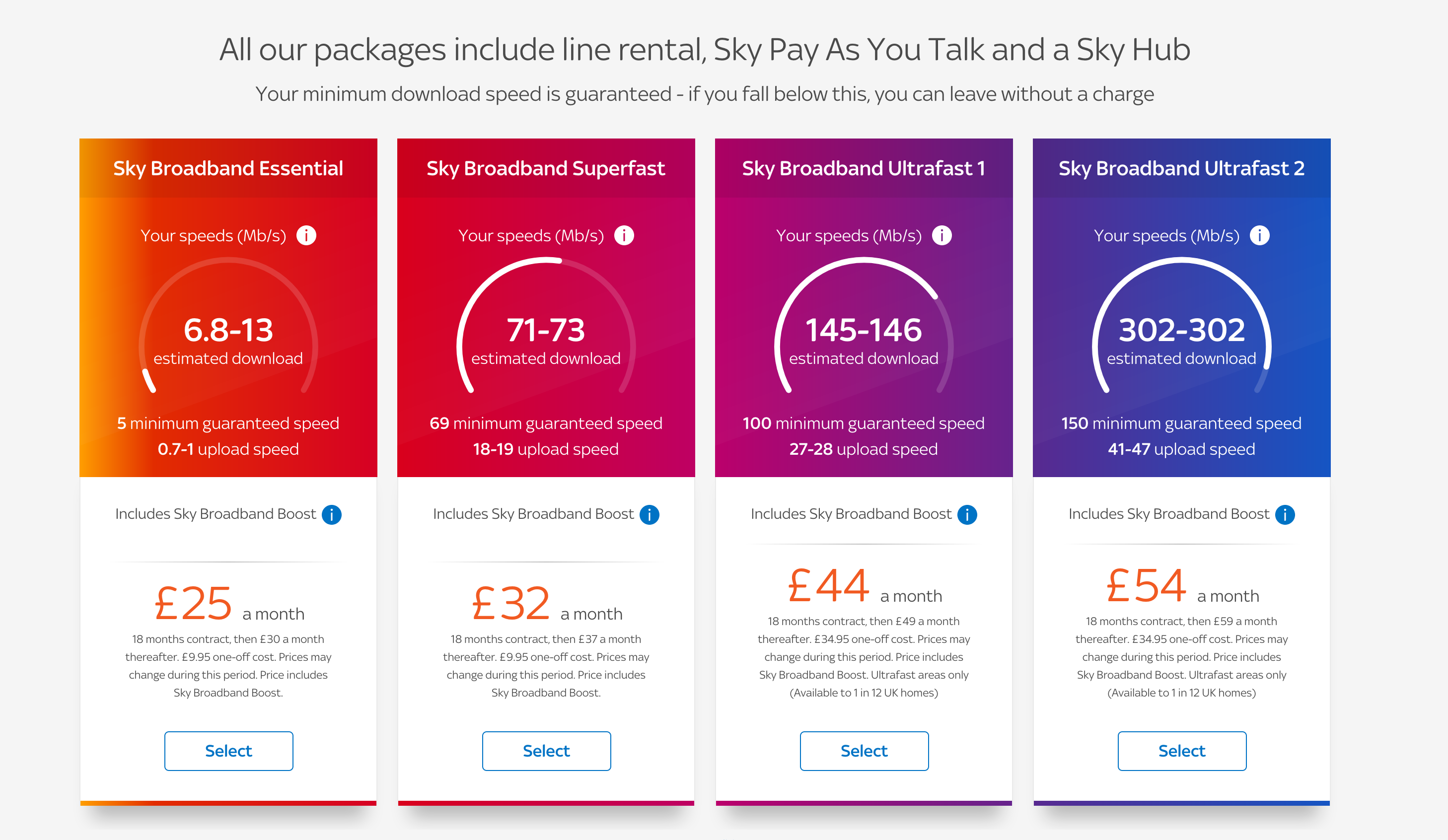Click the speeds info icon for Superfast
This screenshot has width=1448, height=840.
(x=624, y=236)
